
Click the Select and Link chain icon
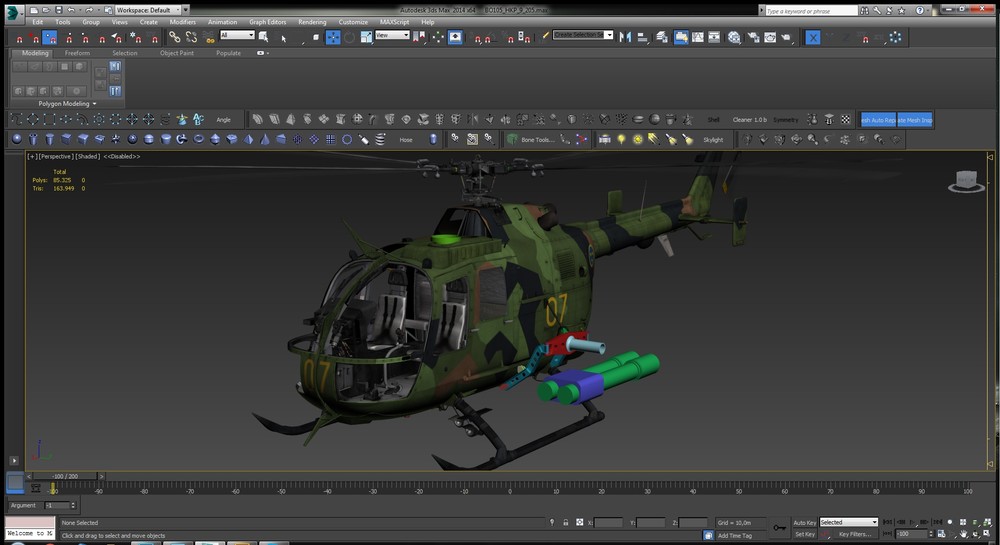[174, 38]
